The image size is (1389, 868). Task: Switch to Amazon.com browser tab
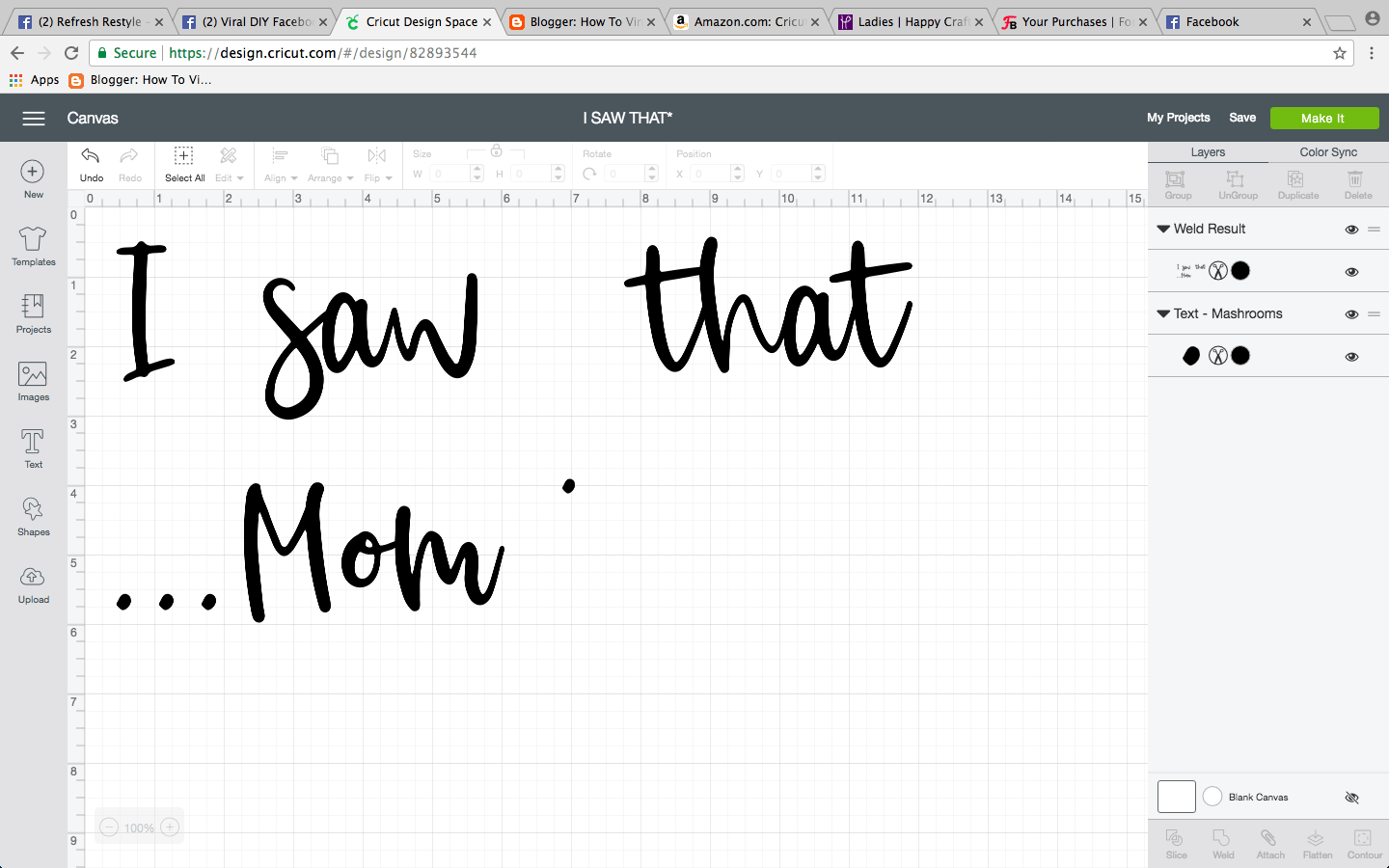point(747,21)
